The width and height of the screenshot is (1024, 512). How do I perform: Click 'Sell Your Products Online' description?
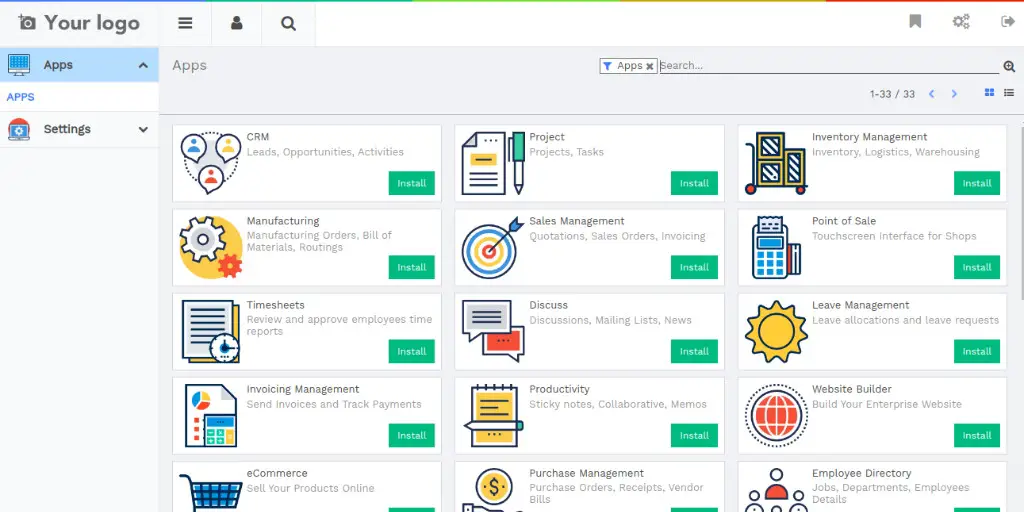pos(310,488)
